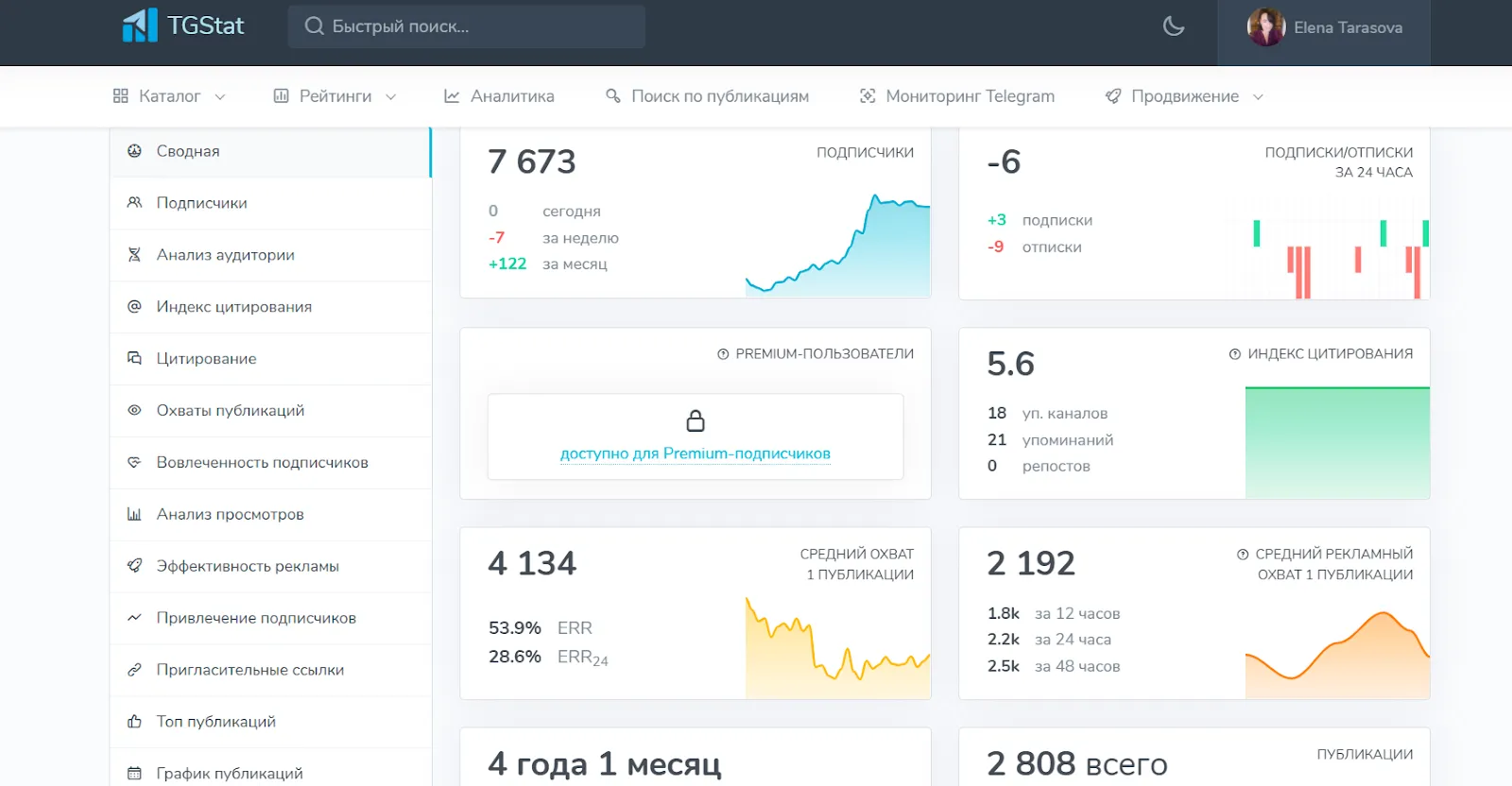The image size is (1512, 786).
Task: Click Elena Tarasova's profile avatar
Action: [x=1266, y=27]
